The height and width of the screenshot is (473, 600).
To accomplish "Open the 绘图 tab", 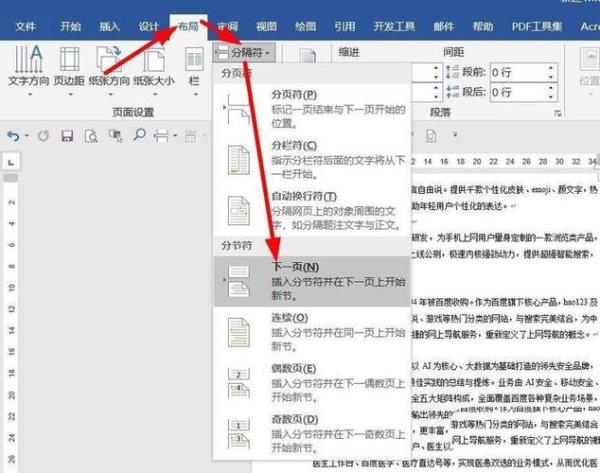I will tap(305, 26).
